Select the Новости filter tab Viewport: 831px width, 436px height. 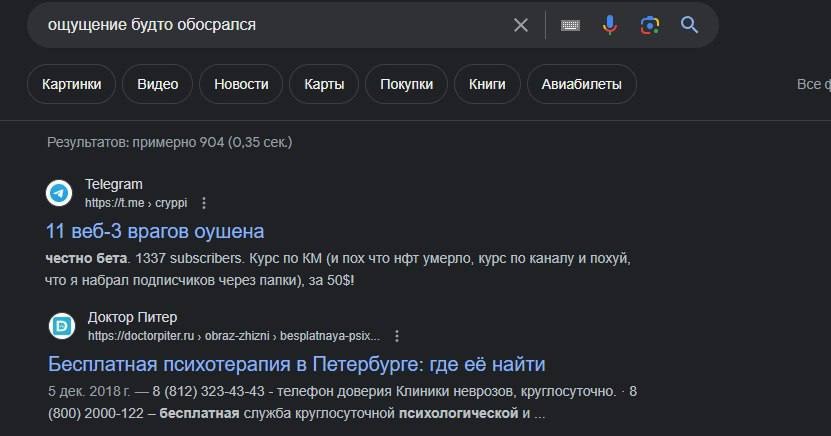(241, 84)
